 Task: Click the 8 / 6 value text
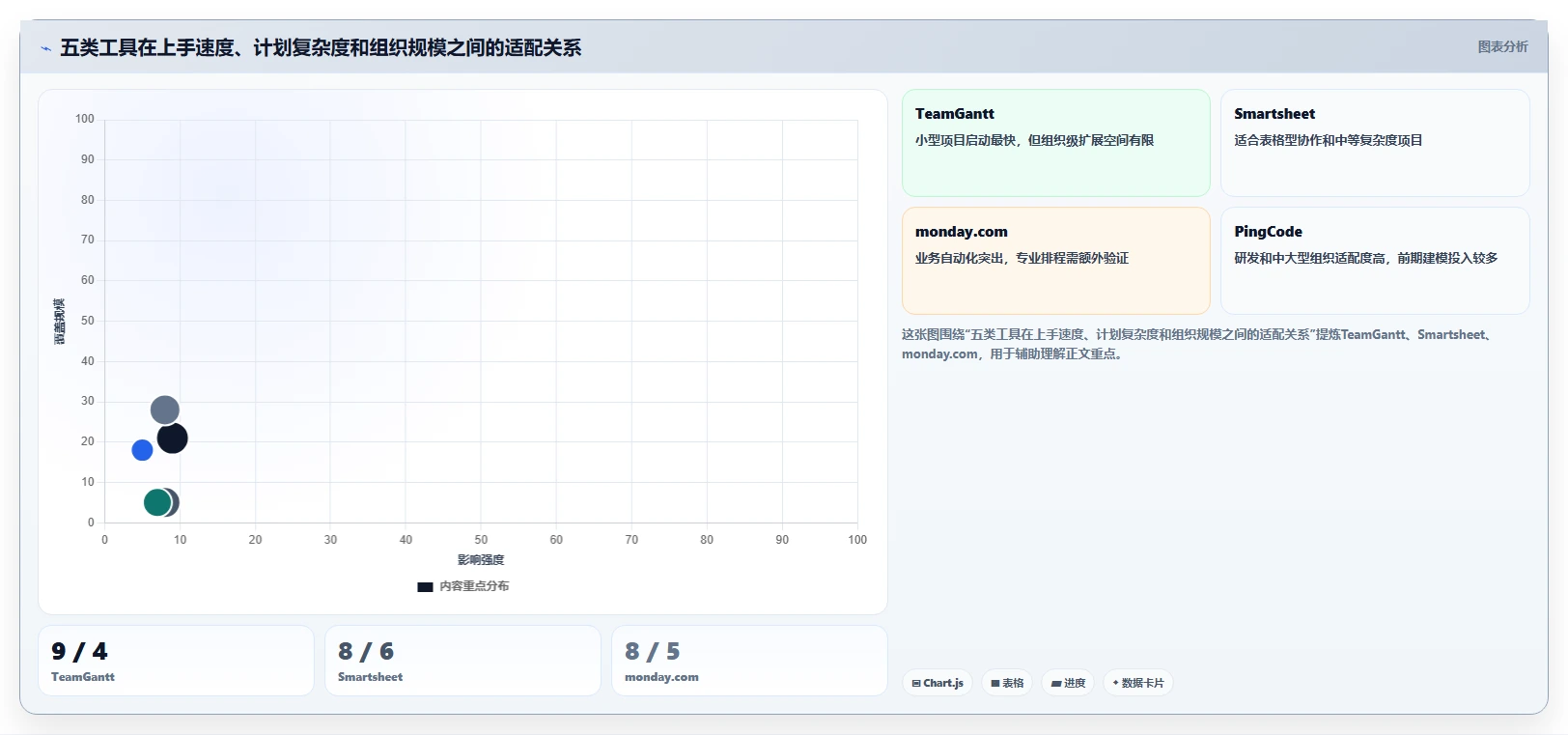point(366,652)
